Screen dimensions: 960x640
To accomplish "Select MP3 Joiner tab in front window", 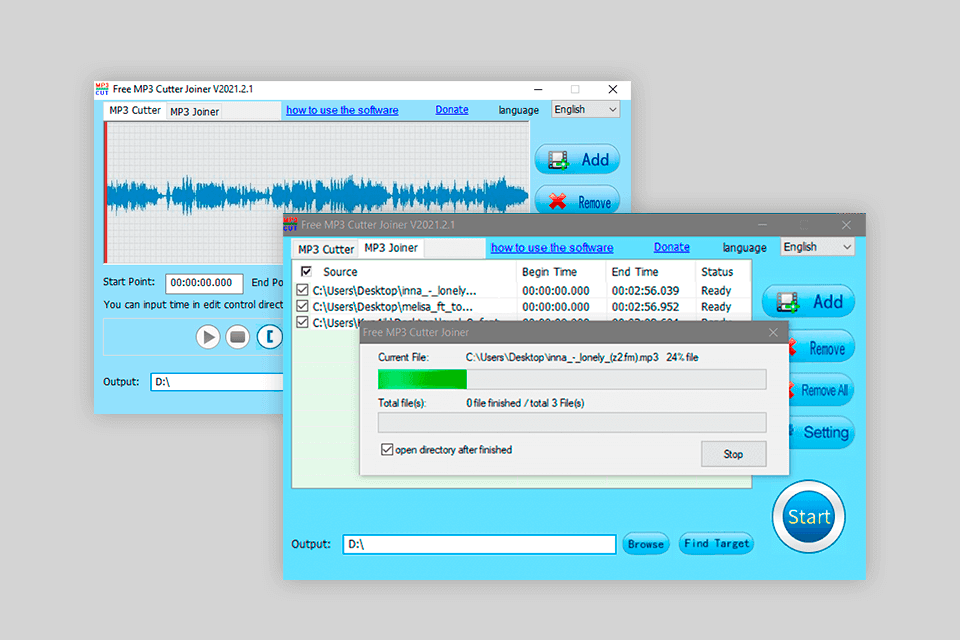I will pos(391,247).
